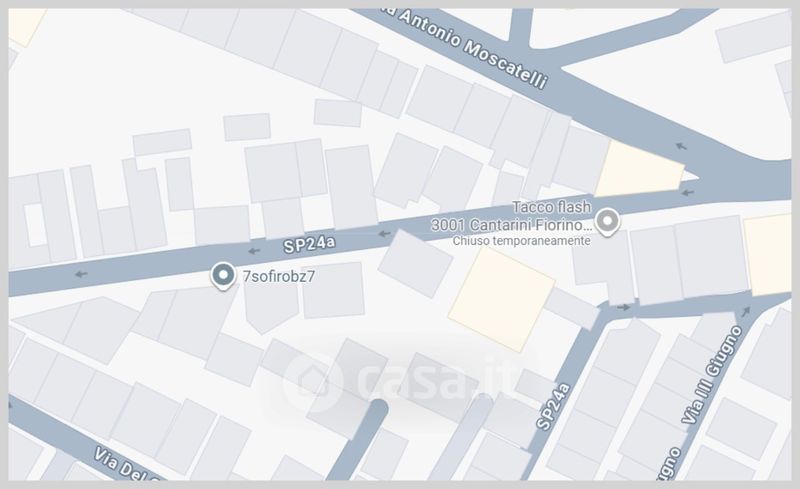The width and height of the screenshot is (800, 489).
Task: Click the direction arrow on Via Antonio Moscatelli
Action: [x=682, y=146]
